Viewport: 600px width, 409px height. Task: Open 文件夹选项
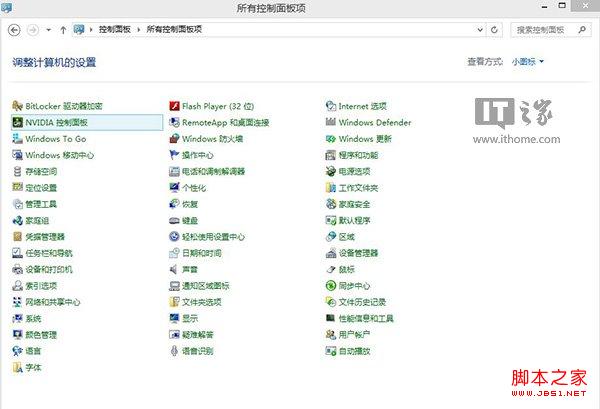click(x=195, y=302)
